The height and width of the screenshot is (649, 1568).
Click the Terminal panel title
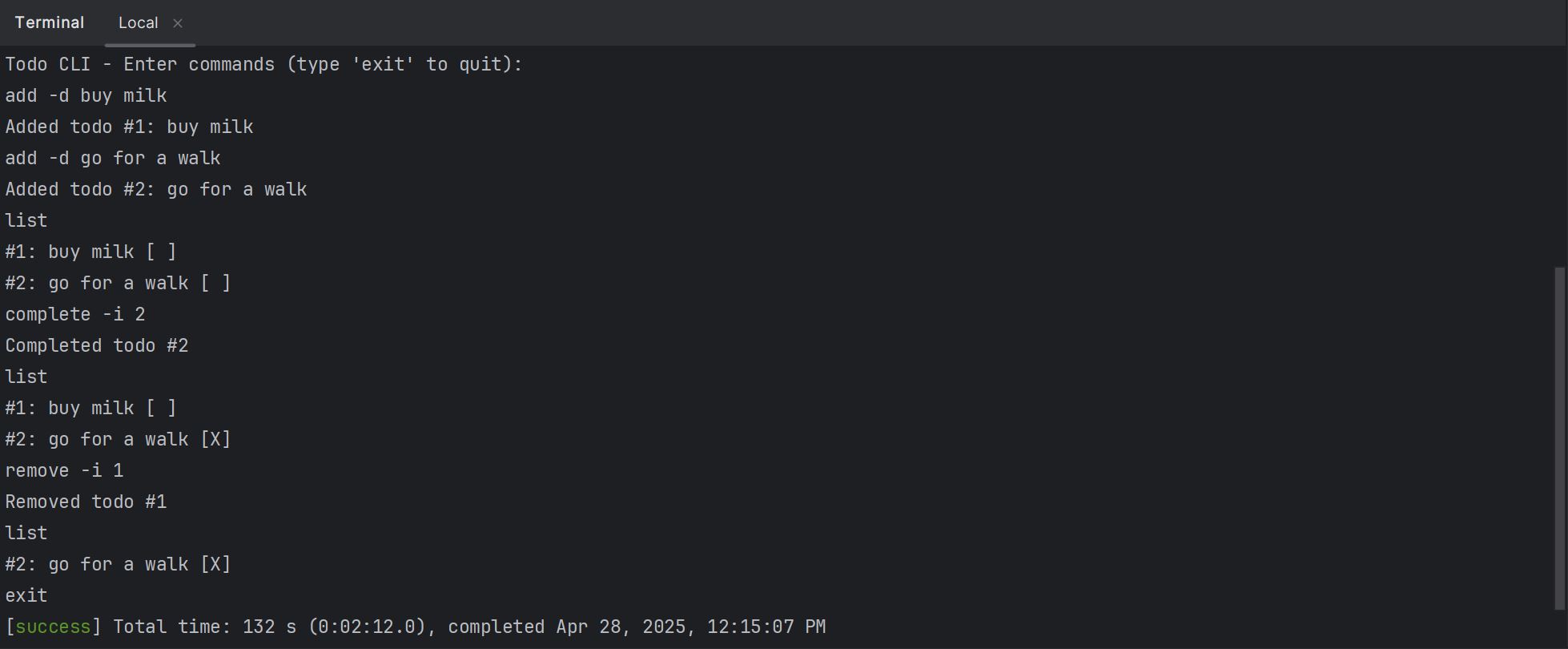(x=49, y=22)
